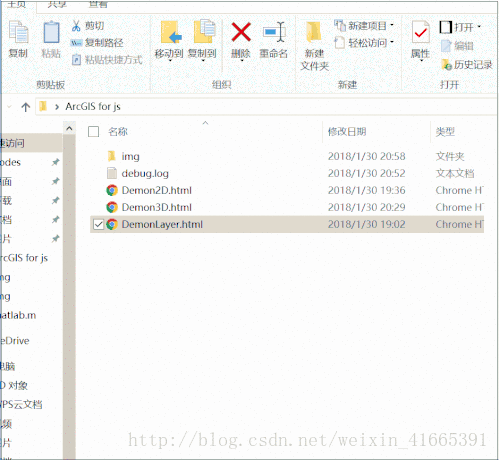Click the Cut (剪切) scissors icon
This screenshot has width=499, height=460.
(76, 26)
